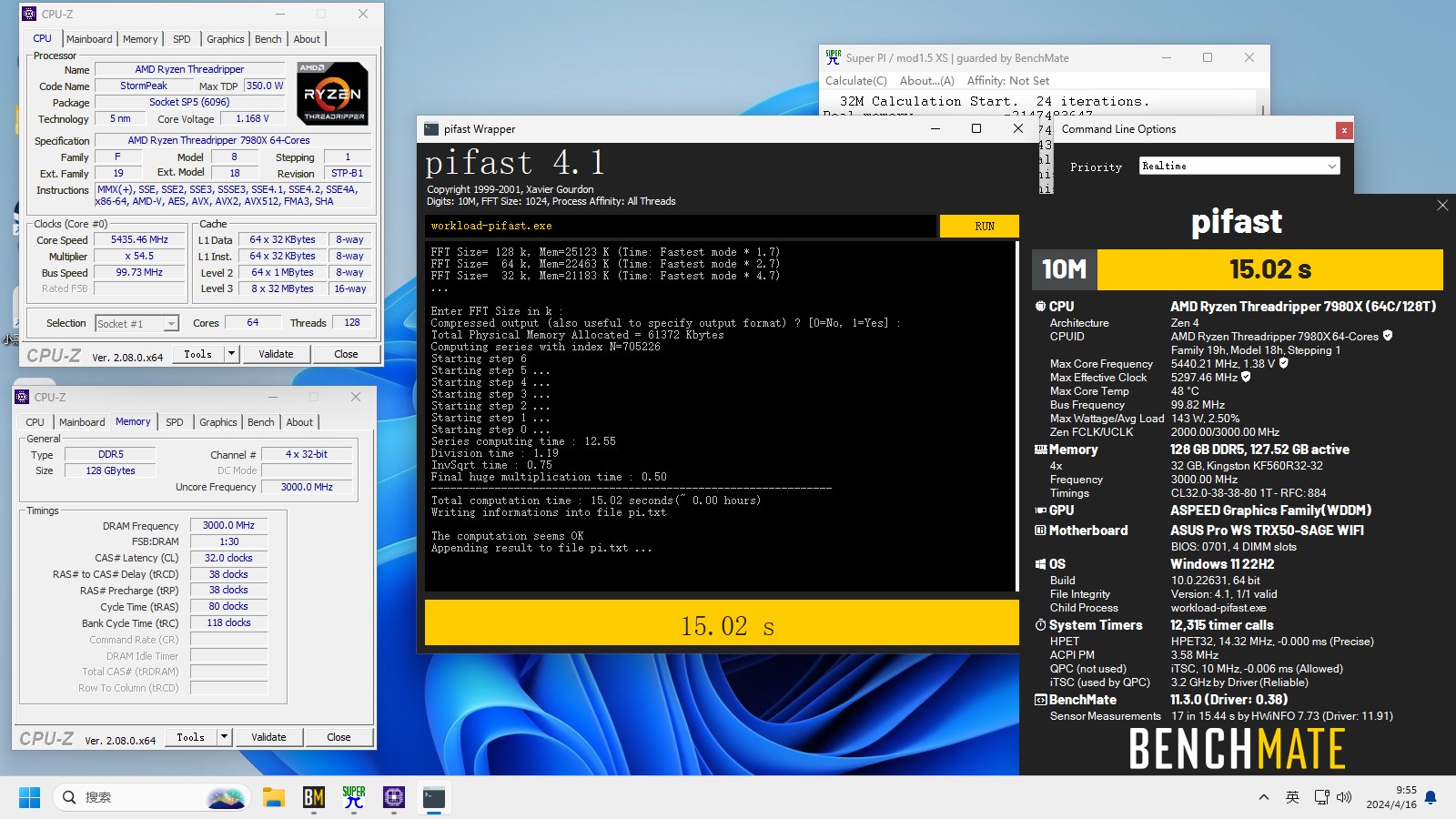
Task: Click Close button in lower CPU-Z window
Action: tap(339, 737)
